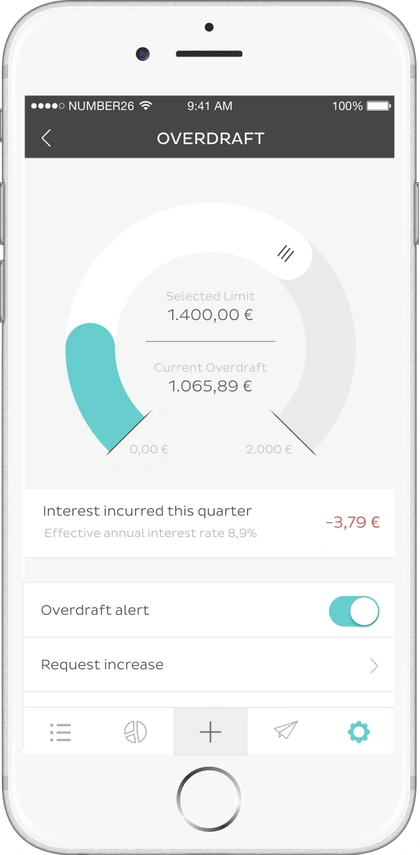
Task: Tap the plus icon in bottom bar
Action: click(x=211, y=732)
